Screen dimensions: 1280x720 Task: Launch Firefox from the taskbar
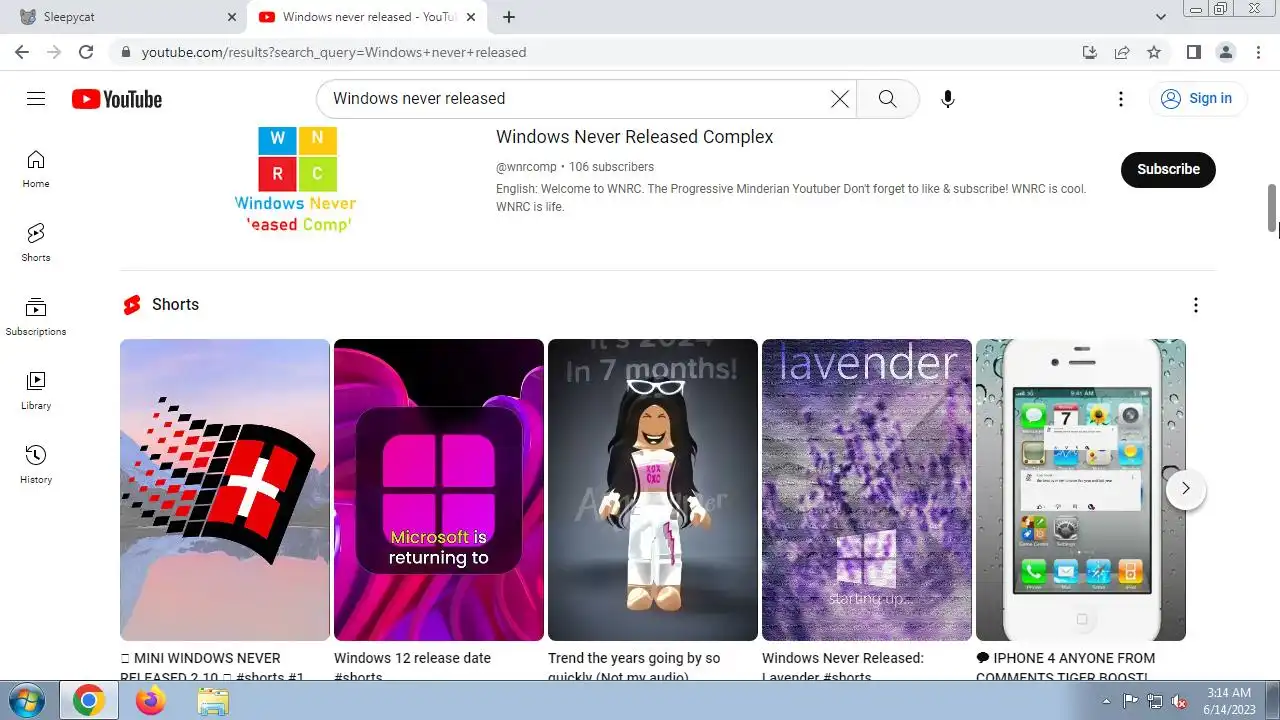(151, 701)
